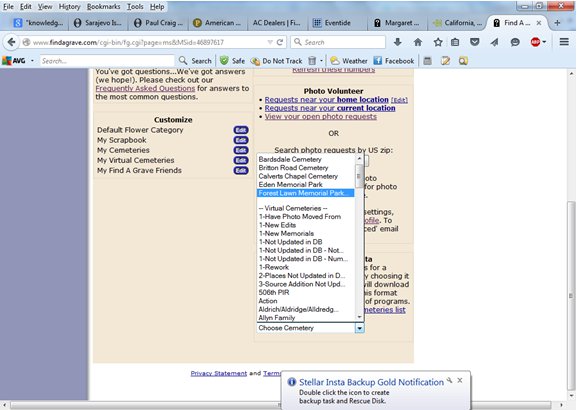This screenshot has width=577, height=410.
Task: Open AVG Weather button
Action: pos(348,61)
